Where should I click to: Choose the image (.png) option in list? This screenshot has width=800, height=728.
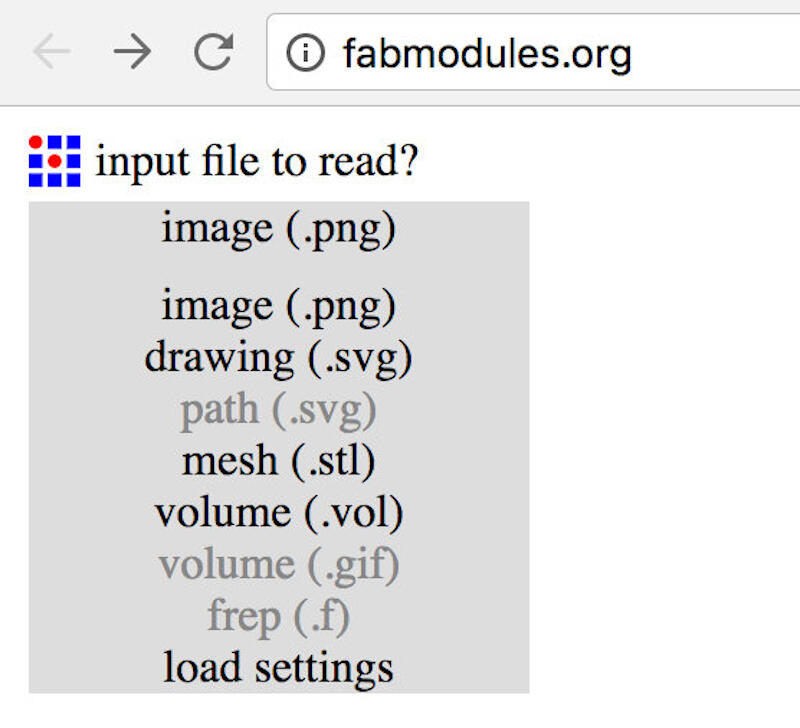tap(278, 305)
